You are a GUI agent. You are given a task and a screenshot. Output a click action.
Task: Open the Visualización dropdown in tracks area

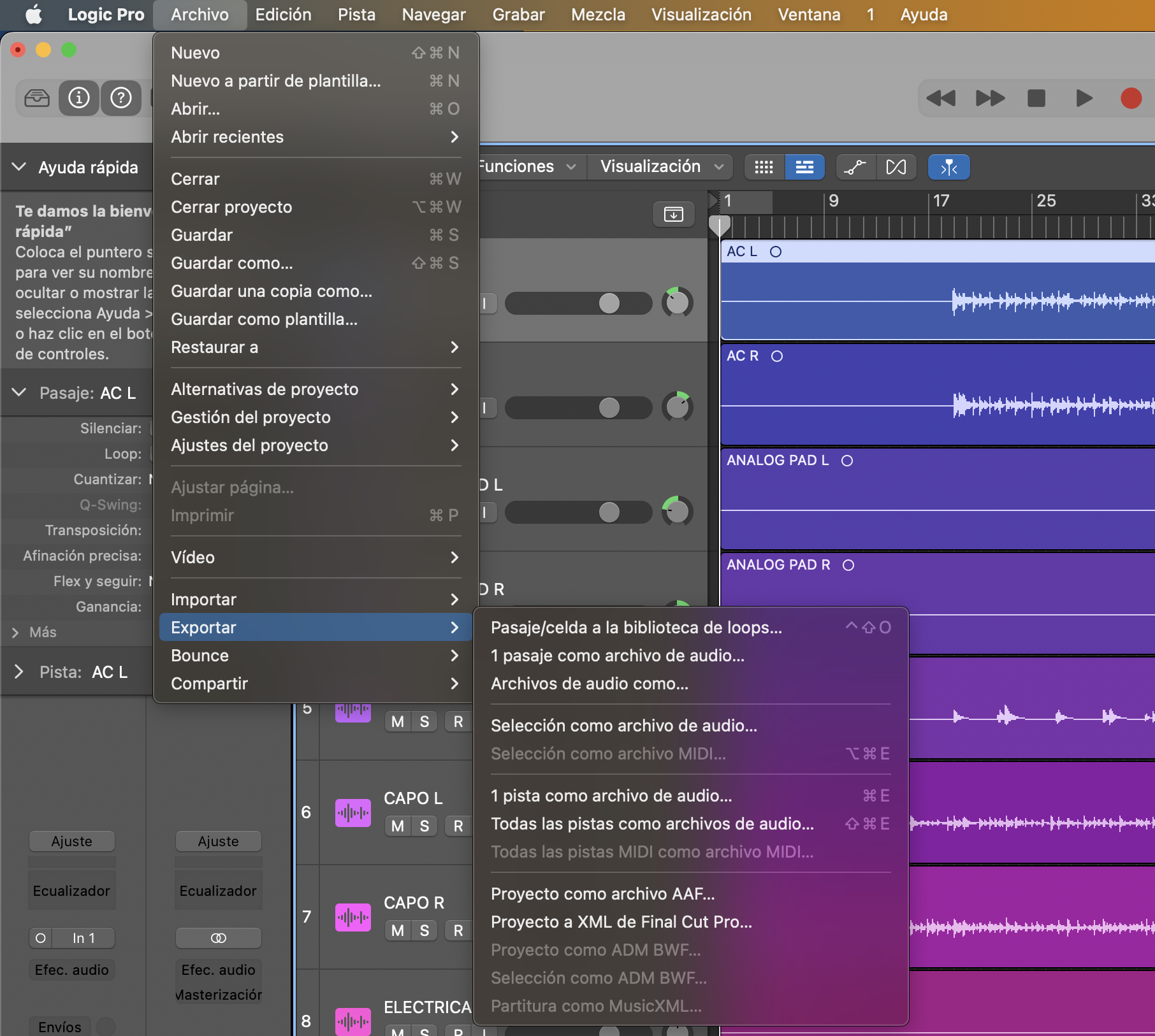[662, 166]
